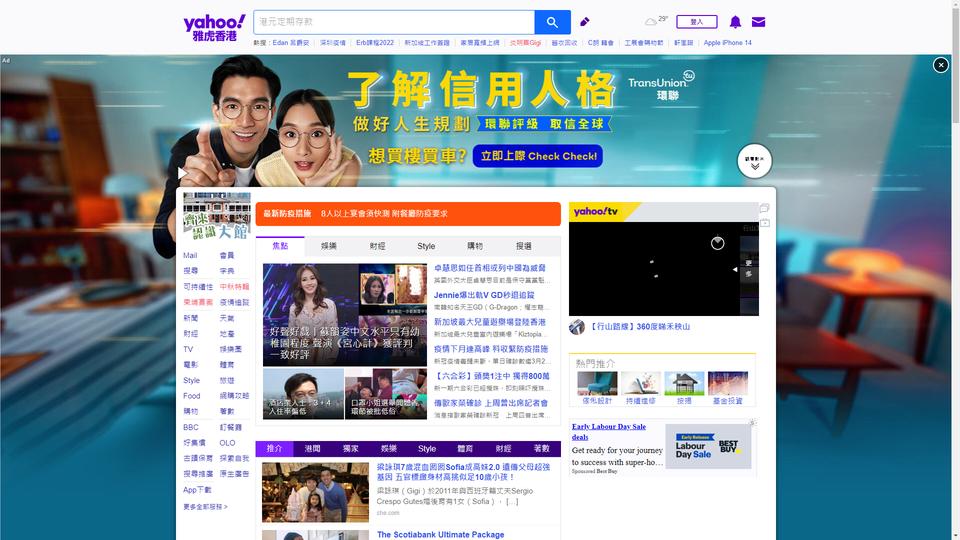Select Style tab in purple recommendation bar

pyautogui.click(x=427, y=449)
